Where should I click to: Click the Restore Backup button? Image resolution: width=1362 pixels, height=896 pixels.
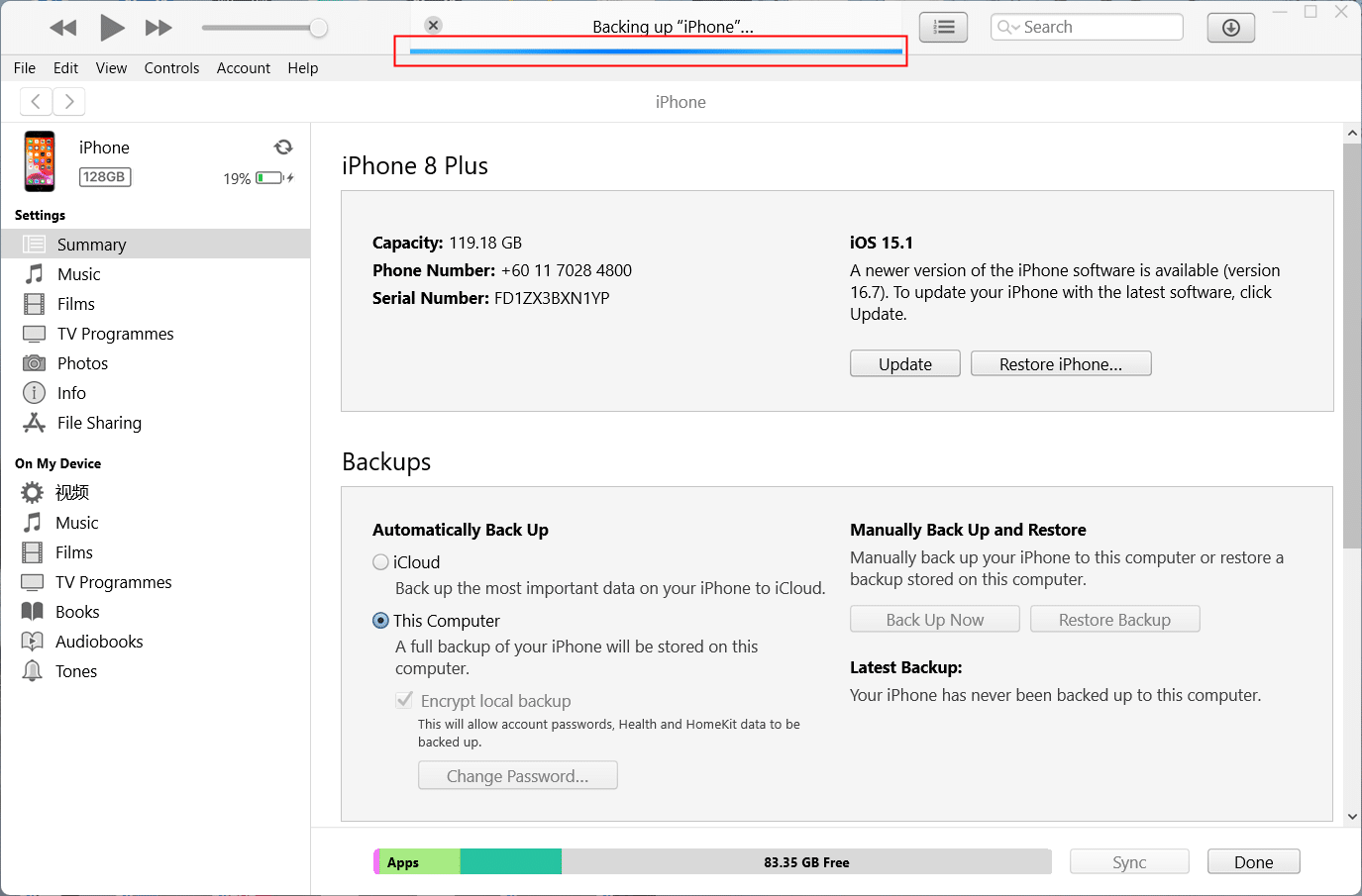point(1115,619)
